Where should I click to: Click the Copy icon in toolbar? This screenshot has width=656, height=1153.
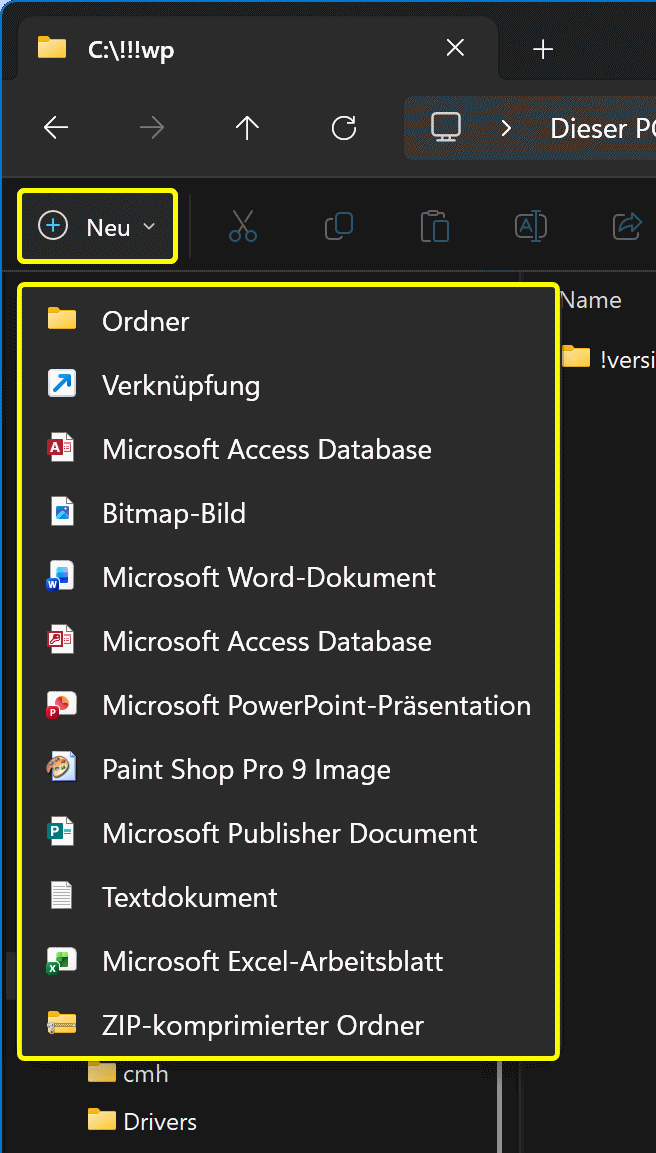coord(339,227)
